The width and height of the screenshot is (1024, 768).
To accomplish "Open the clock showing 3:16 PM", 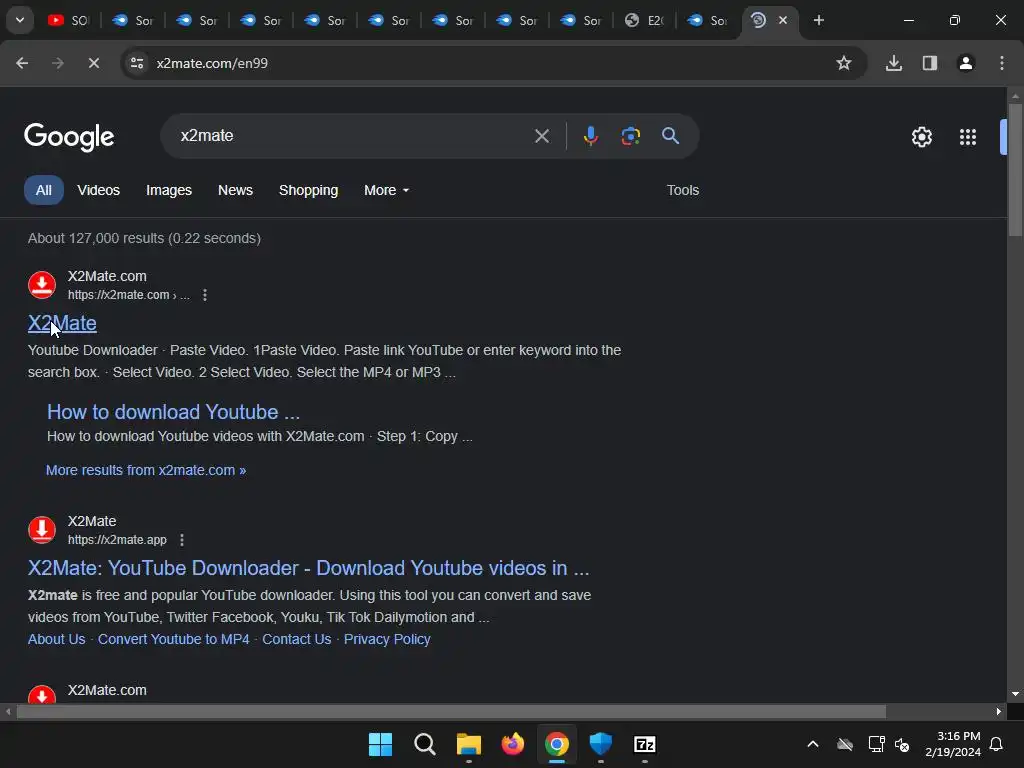I will (x=953, y=744).
